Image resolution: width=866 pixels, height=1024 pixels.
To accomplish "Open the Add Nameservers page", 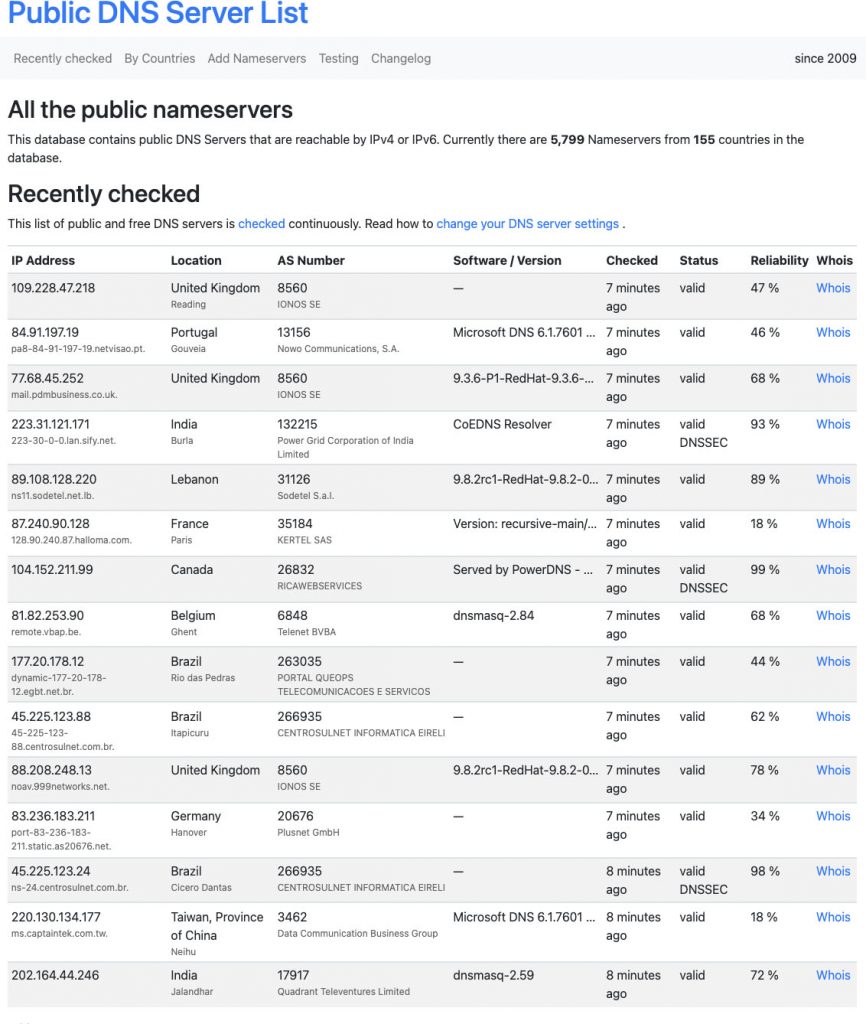I will 257,59.
